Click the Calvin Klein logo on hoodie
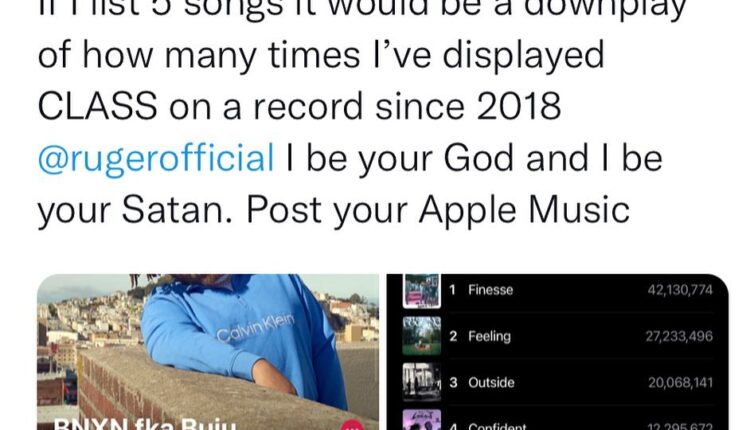Screen dimensions: 750x430 point(255,328)
